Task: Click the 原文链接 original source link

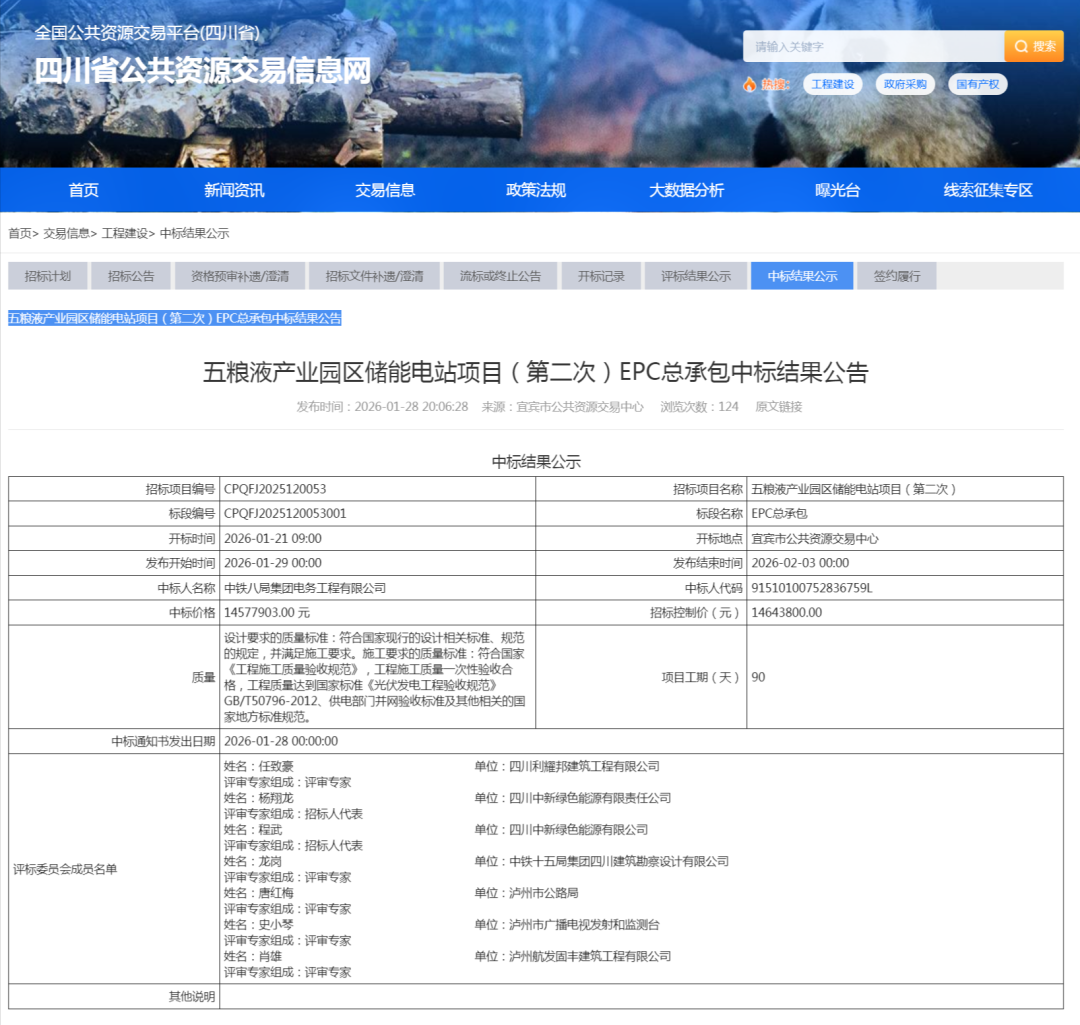Action: 778,407
